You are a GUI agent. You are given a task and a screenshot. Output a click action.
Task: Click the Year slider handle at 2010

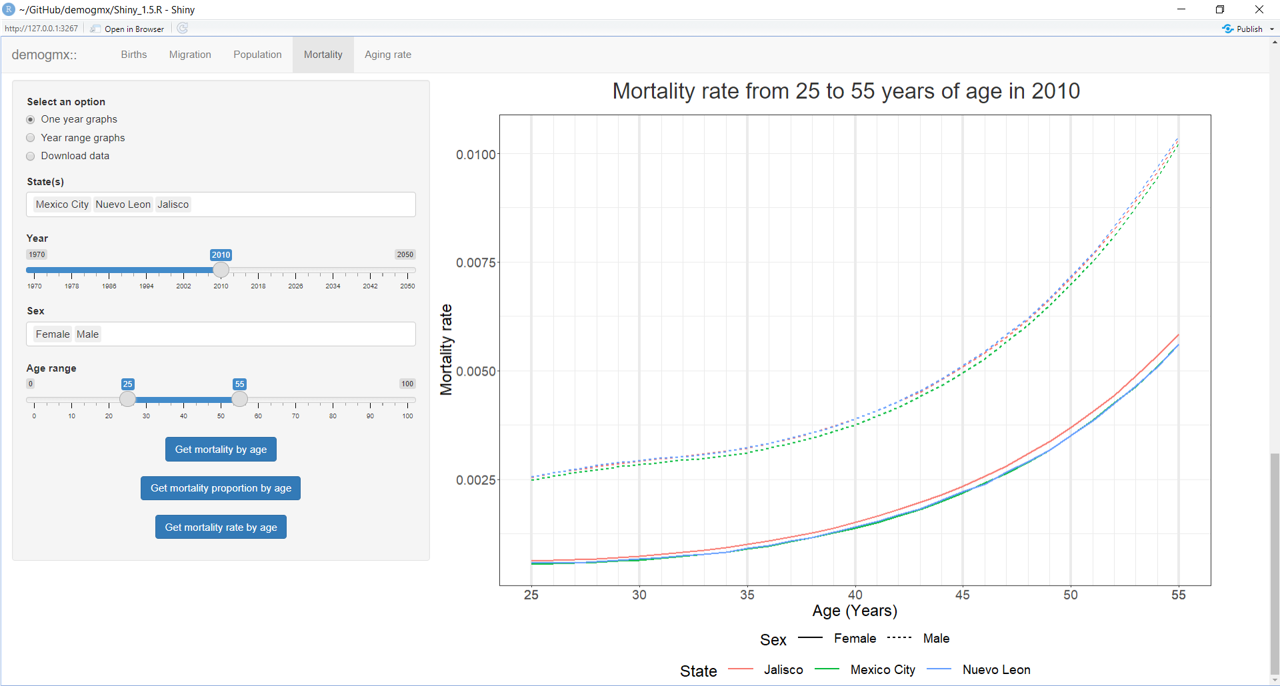pyautogui.click(x=221, y=270)
